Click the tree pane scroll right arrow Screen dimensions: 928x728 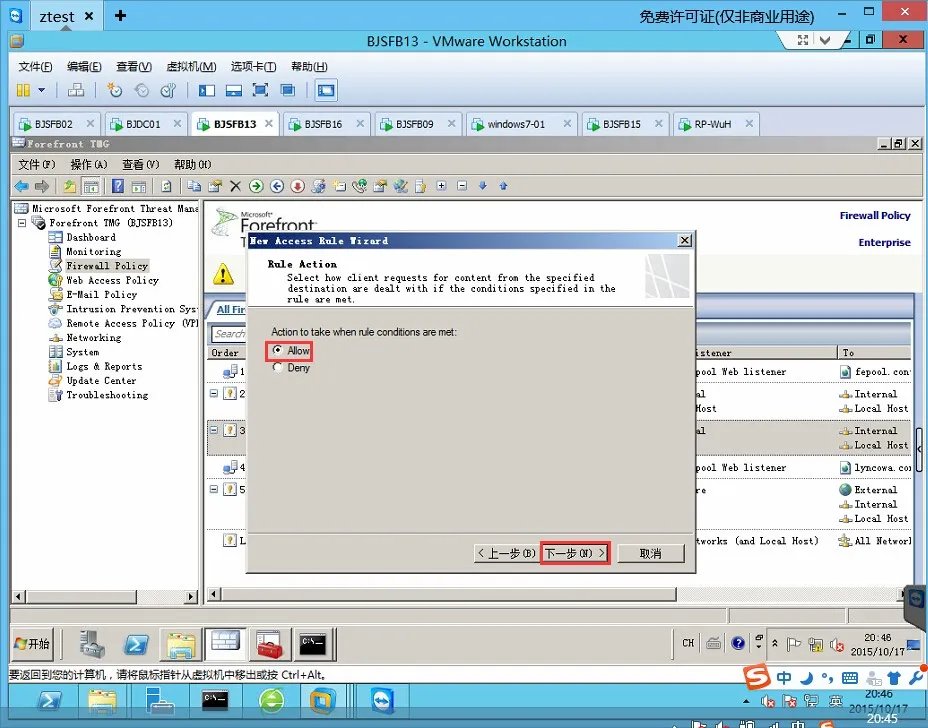click(191, 597)
